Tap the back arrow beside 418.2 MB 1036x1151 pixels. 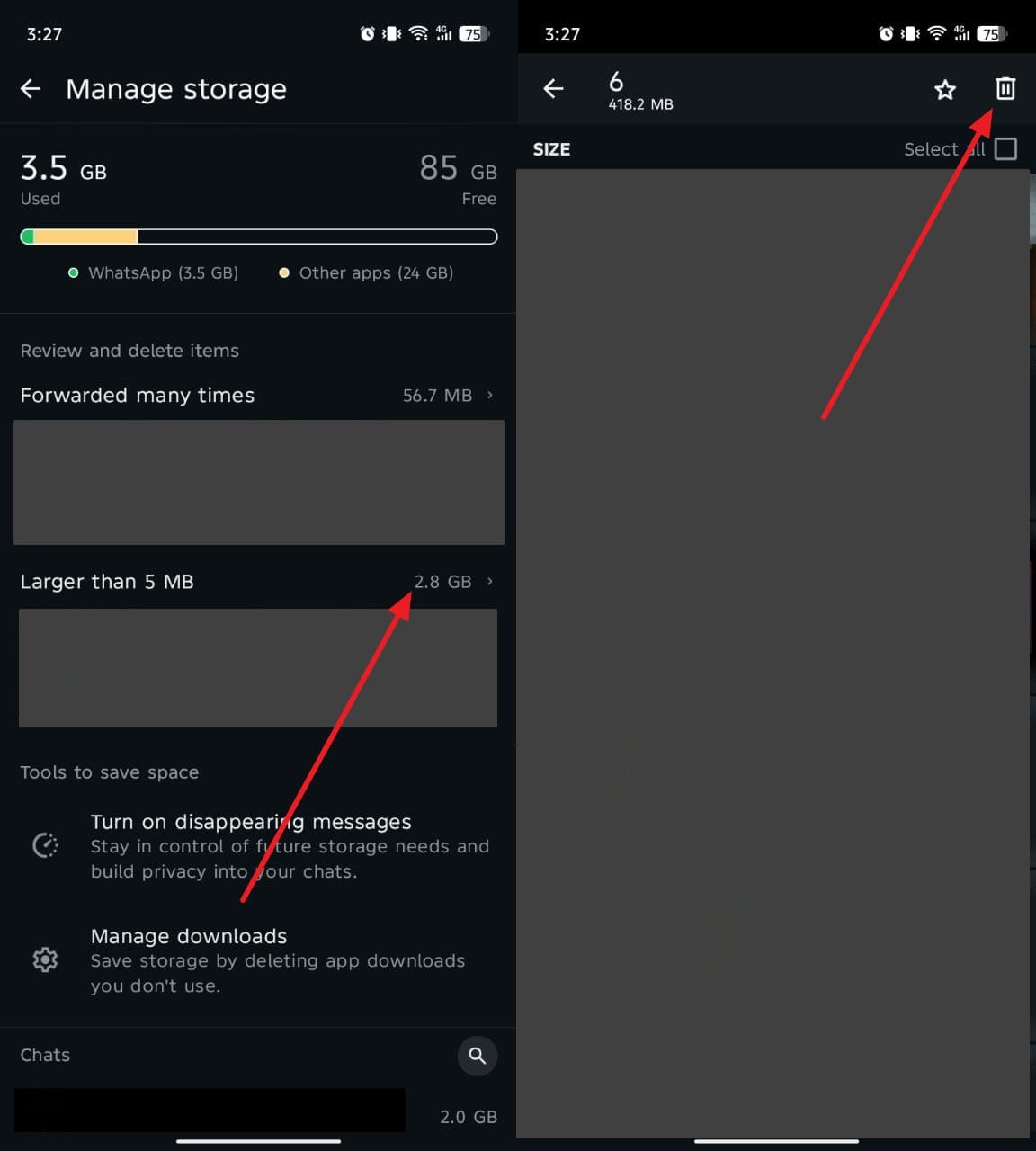point(553,88)
